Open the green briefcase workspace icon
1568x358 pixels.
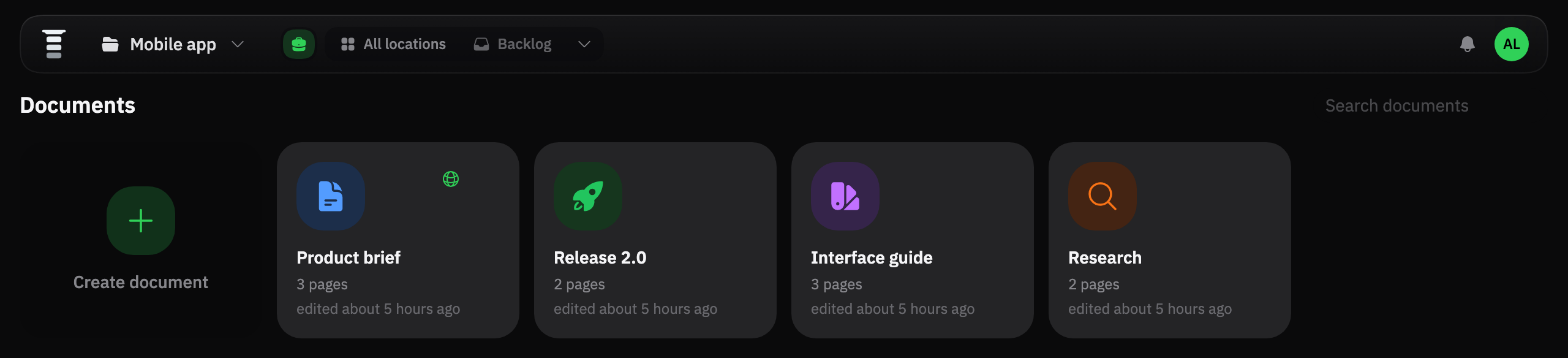[x=299, y=44]
